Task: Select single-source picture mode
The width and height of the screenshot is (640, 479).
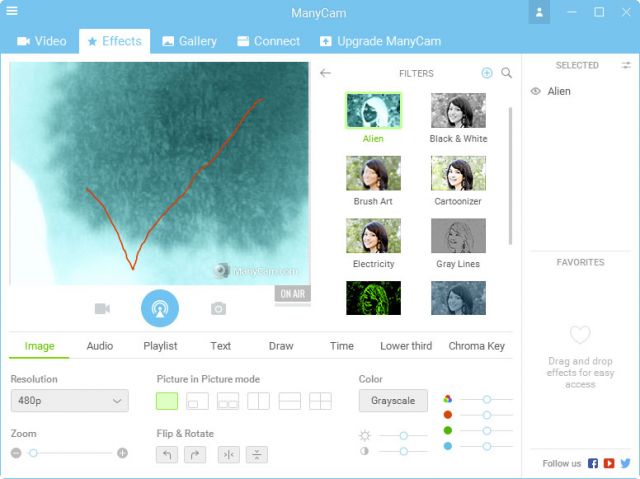Action: 167,401
